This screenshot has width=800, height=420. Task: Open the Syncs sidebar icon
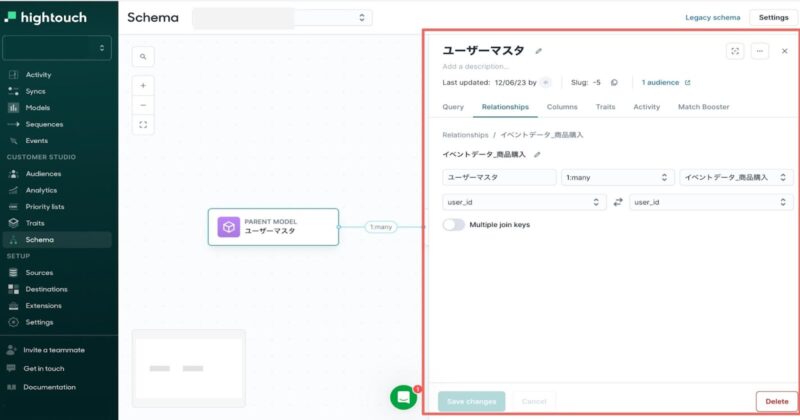13,91
